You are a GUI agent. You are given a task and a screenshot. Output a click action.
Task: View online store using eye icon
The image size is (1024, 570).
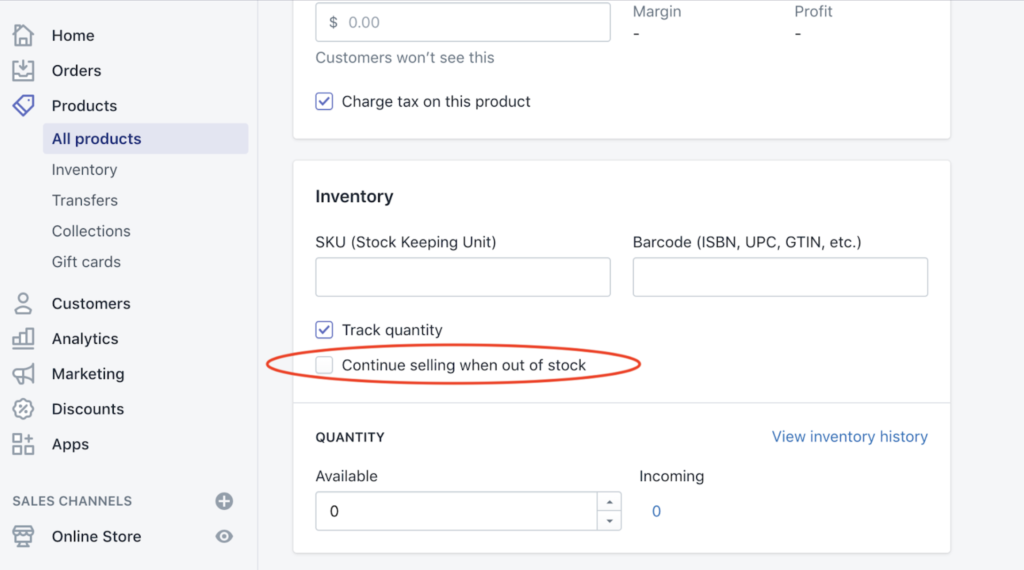224,536
